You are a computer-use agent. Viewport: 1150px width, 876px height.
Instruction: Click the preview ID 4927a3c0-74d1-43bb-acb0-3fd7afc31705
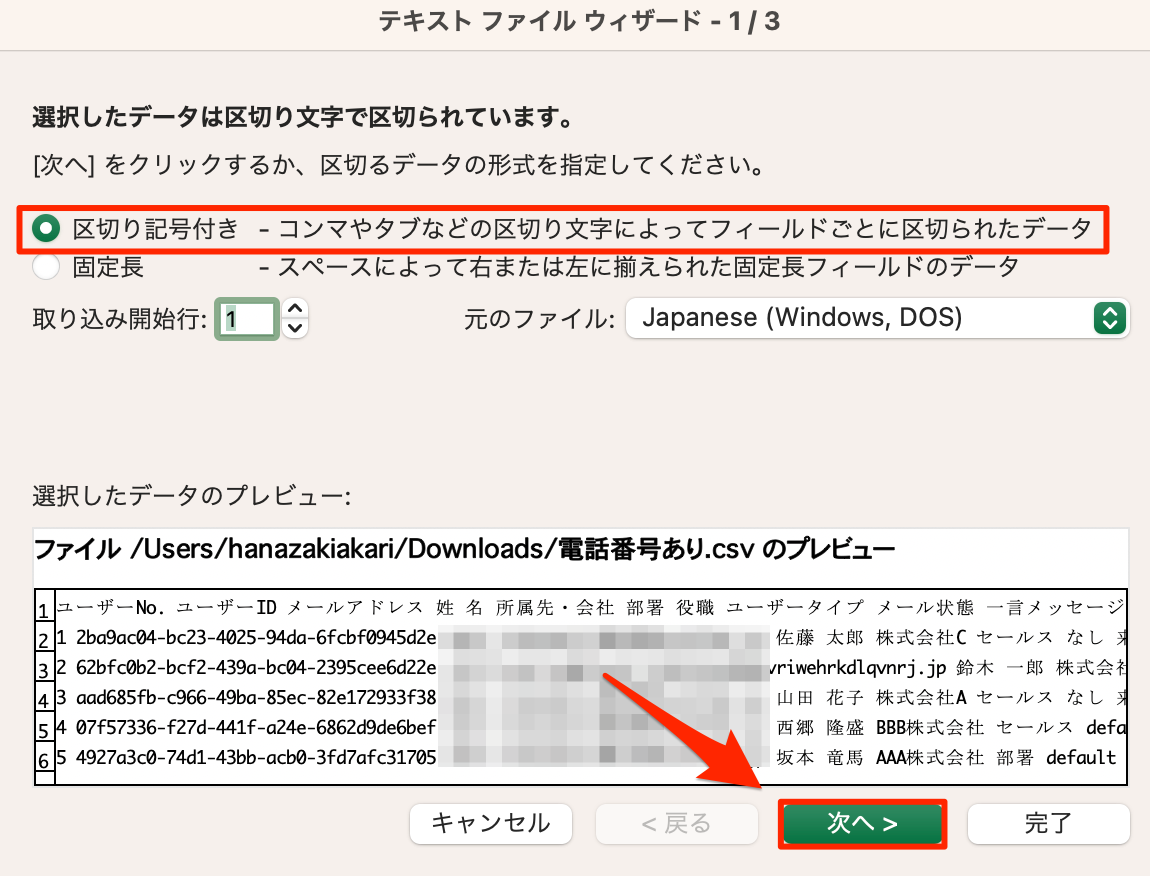256,758
